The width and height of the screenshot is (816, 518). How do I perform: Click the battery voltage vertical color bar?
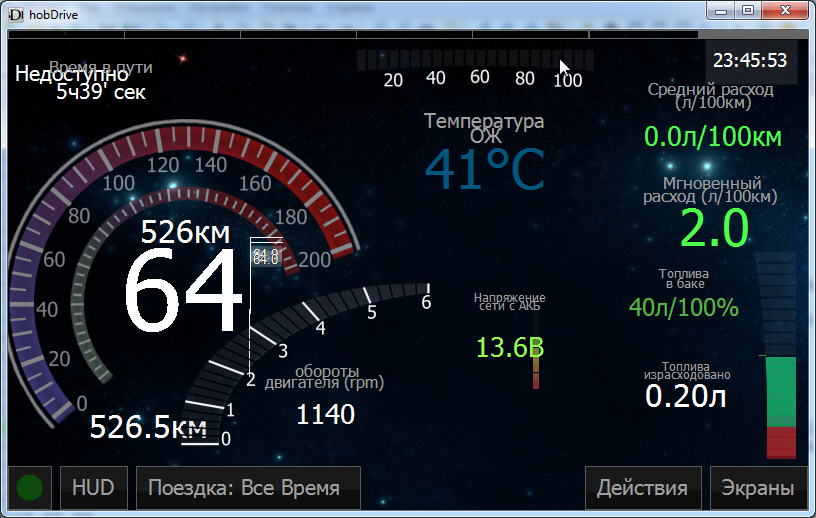point(536,350)
